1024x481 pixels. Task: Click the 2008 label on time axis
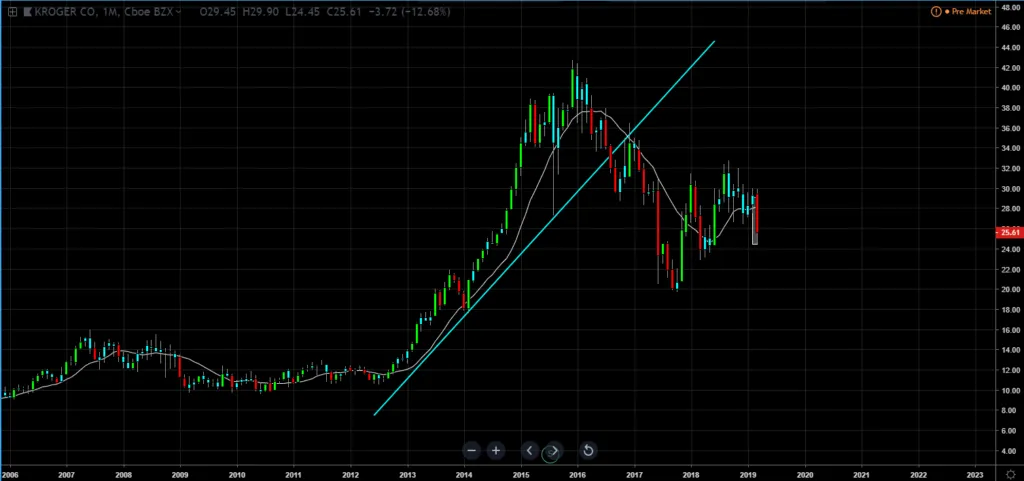click(x=123, y=475)
